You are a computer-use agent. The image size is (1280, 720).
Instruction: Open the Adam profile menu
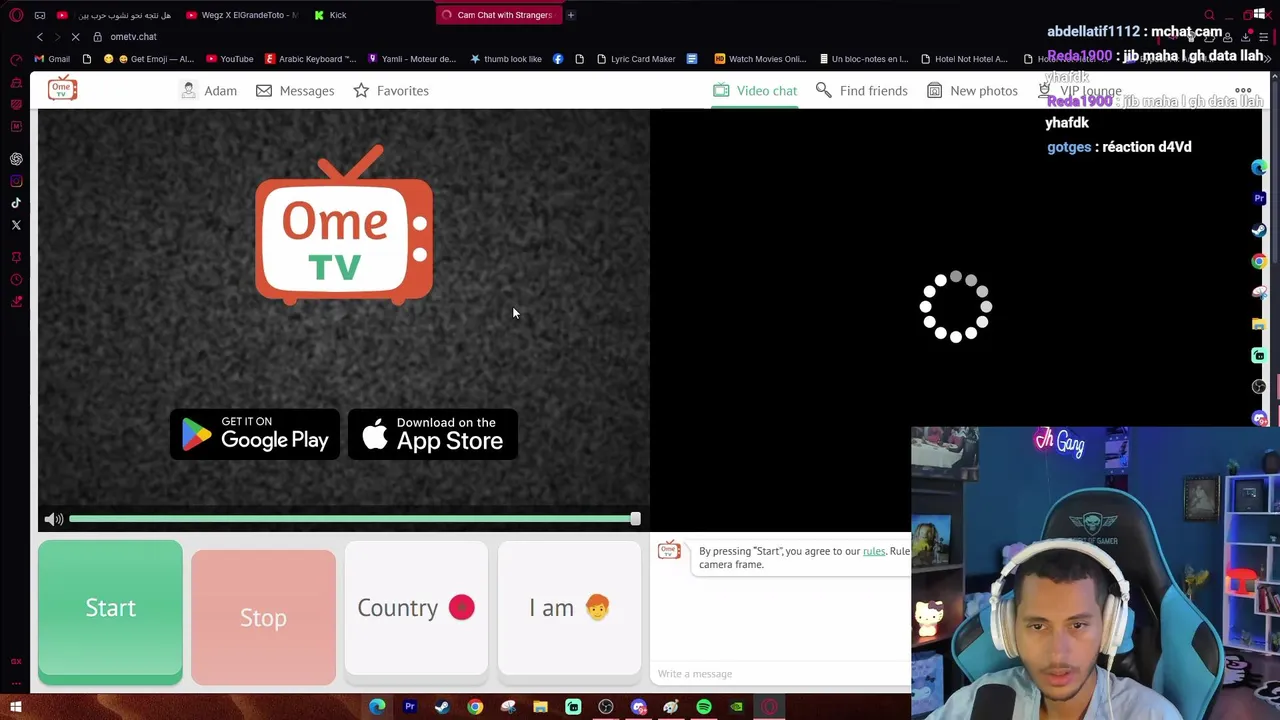209,90
